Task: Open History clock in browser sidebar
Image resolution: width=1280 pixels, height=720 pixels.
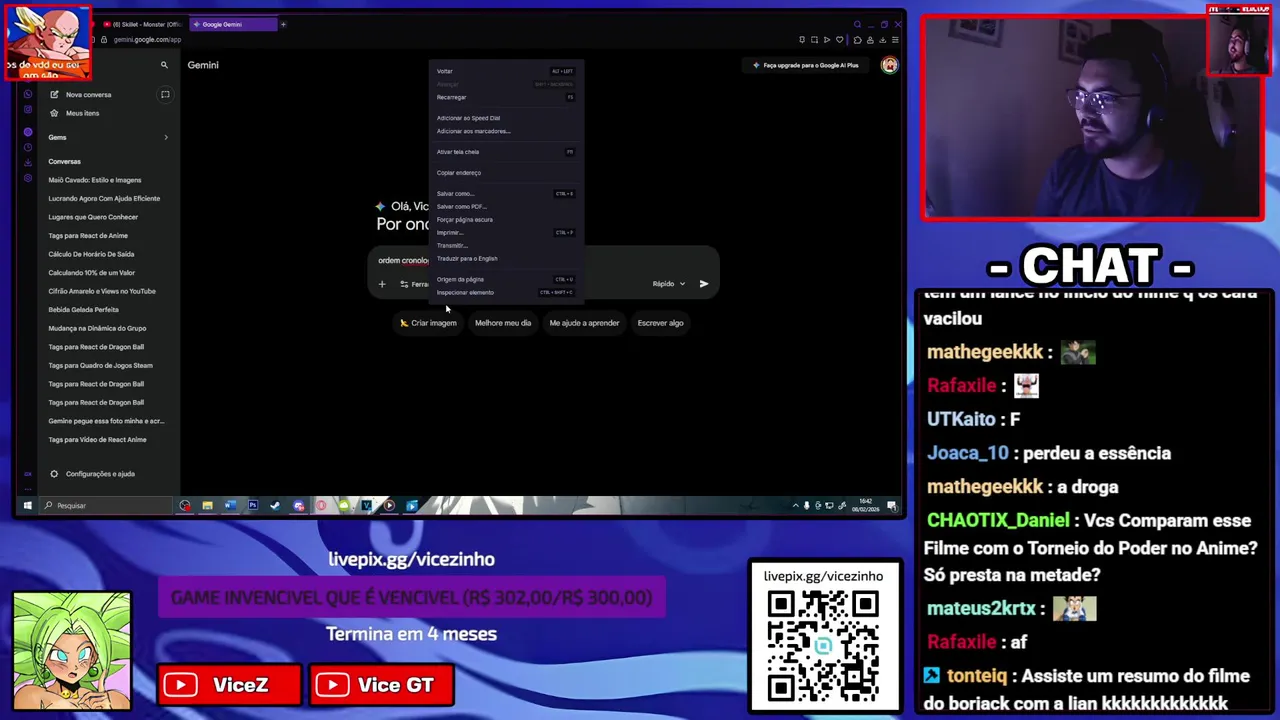Action: 28,147
